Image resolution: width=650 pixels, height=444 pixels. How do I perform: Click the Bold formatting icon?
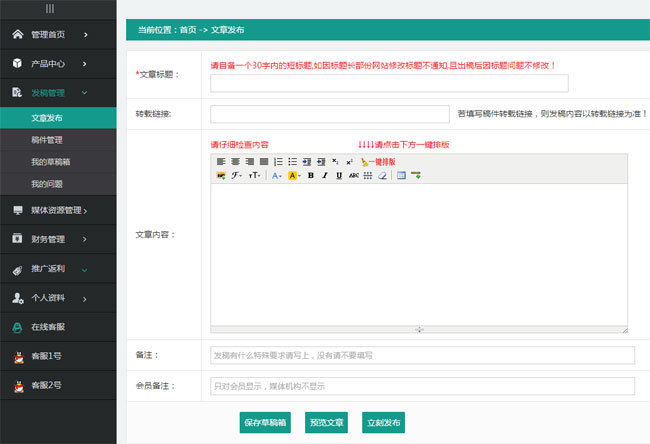coord(311,175)
